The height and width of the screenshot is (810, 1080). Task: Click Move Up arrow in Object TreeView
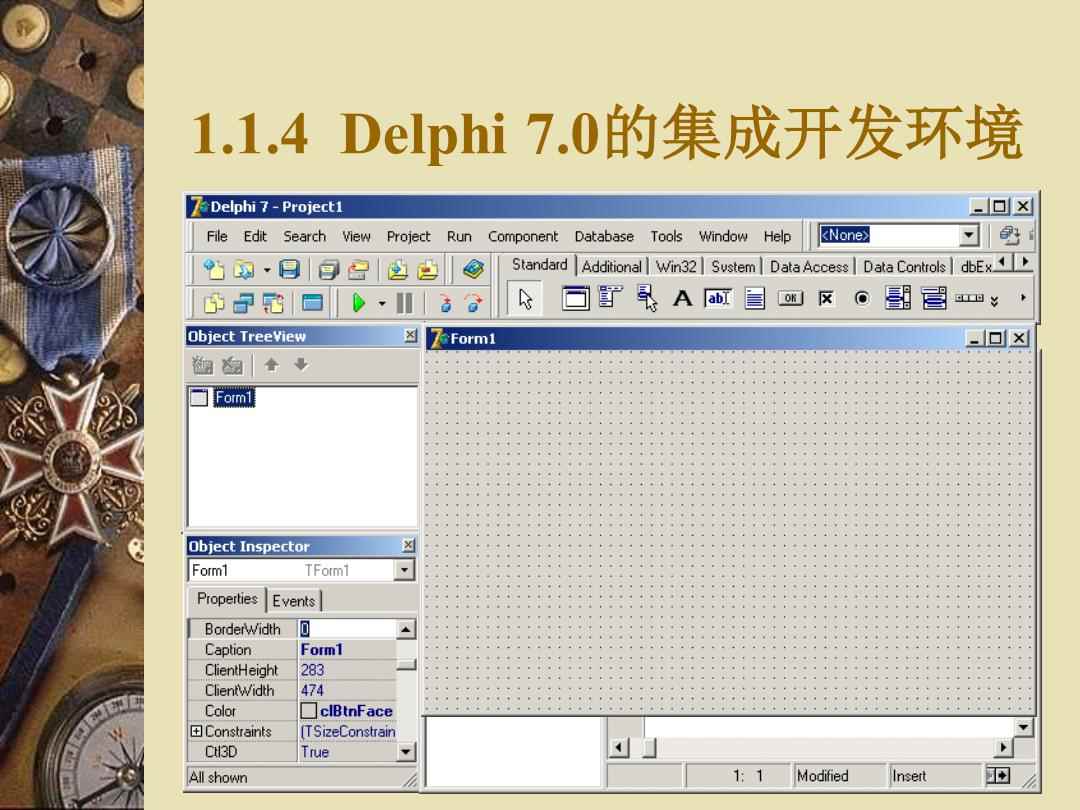271,364
